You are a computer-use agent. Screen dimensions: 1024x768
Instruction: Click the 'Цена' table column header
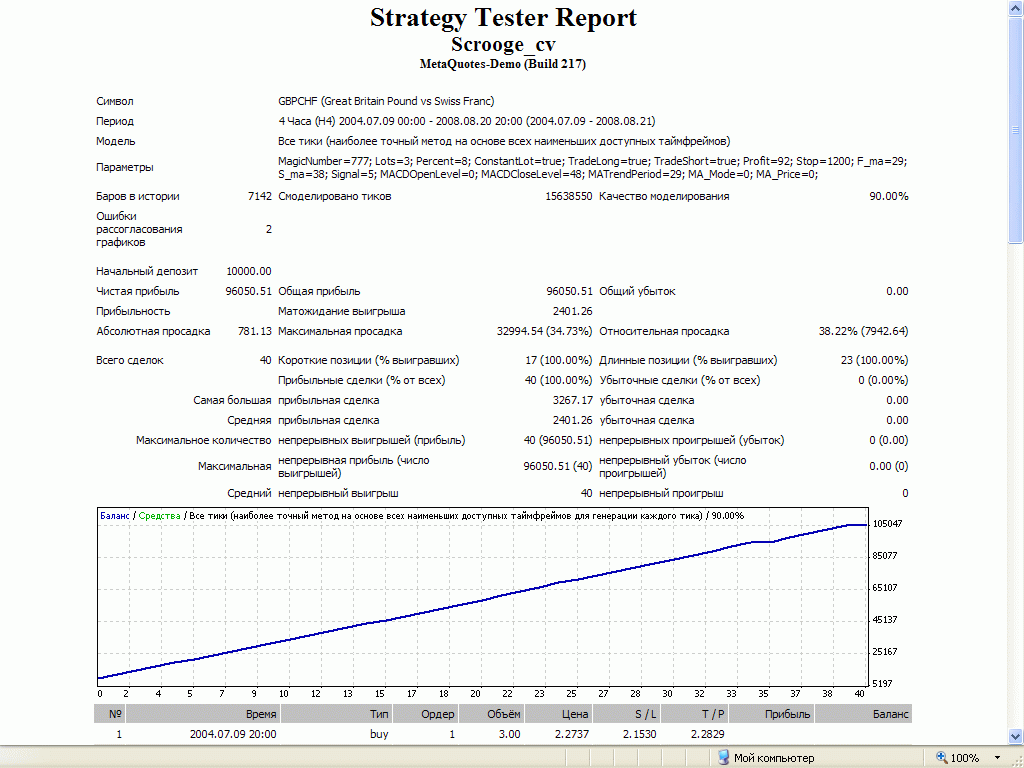pos(574,714)
